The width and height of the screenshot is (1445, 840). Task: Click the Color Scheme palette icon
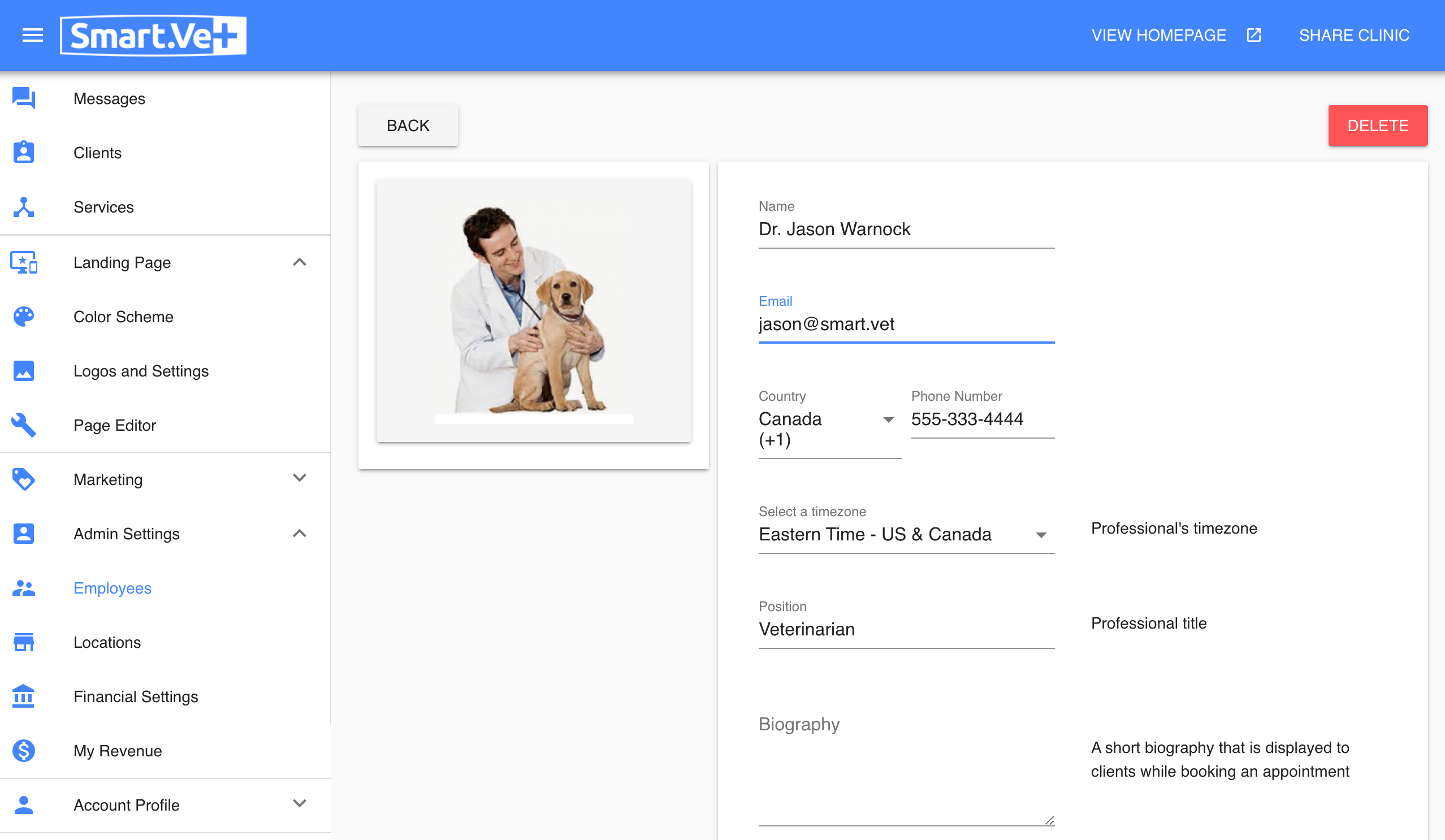pyautogui.click(x=24, y=317)
